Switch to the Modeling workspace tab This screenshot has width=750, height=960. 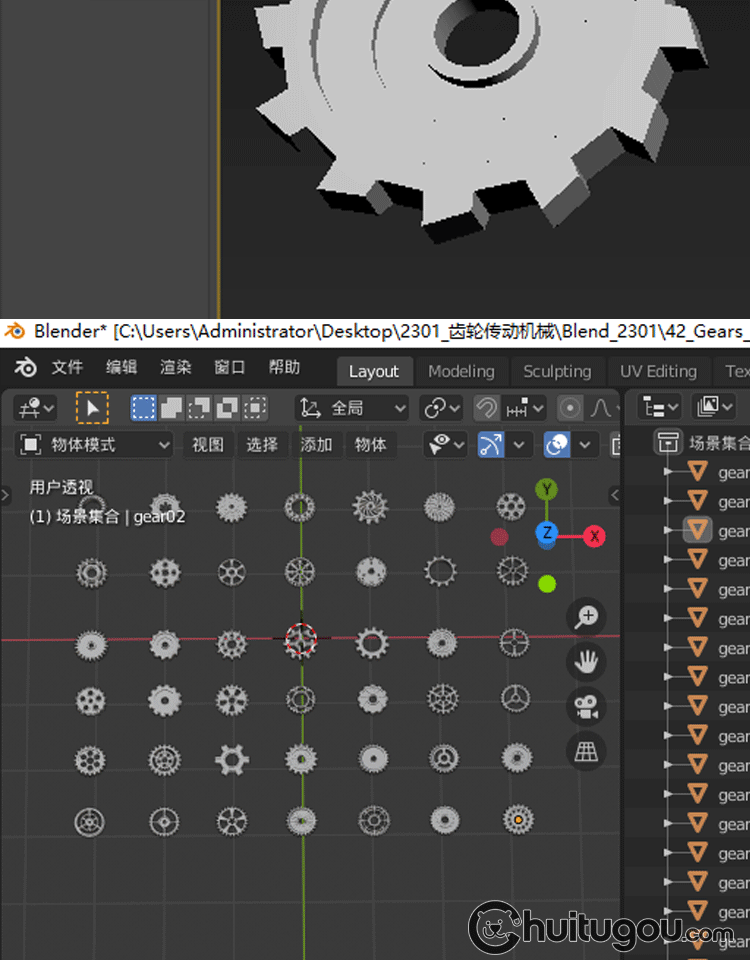tap(461, 371)
